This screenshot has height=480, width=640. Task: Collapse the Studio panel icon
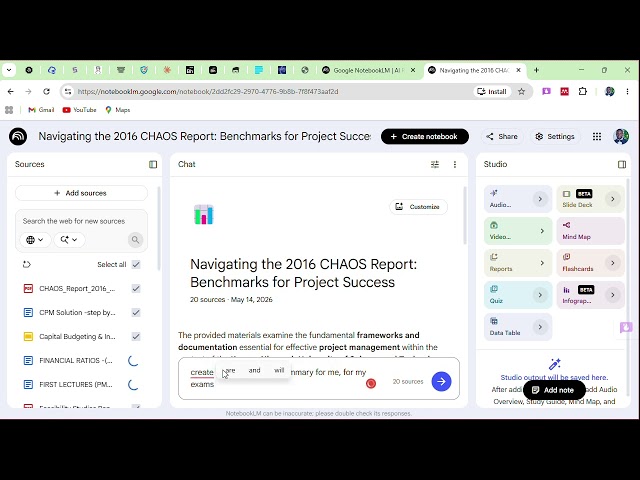(622, 164)
